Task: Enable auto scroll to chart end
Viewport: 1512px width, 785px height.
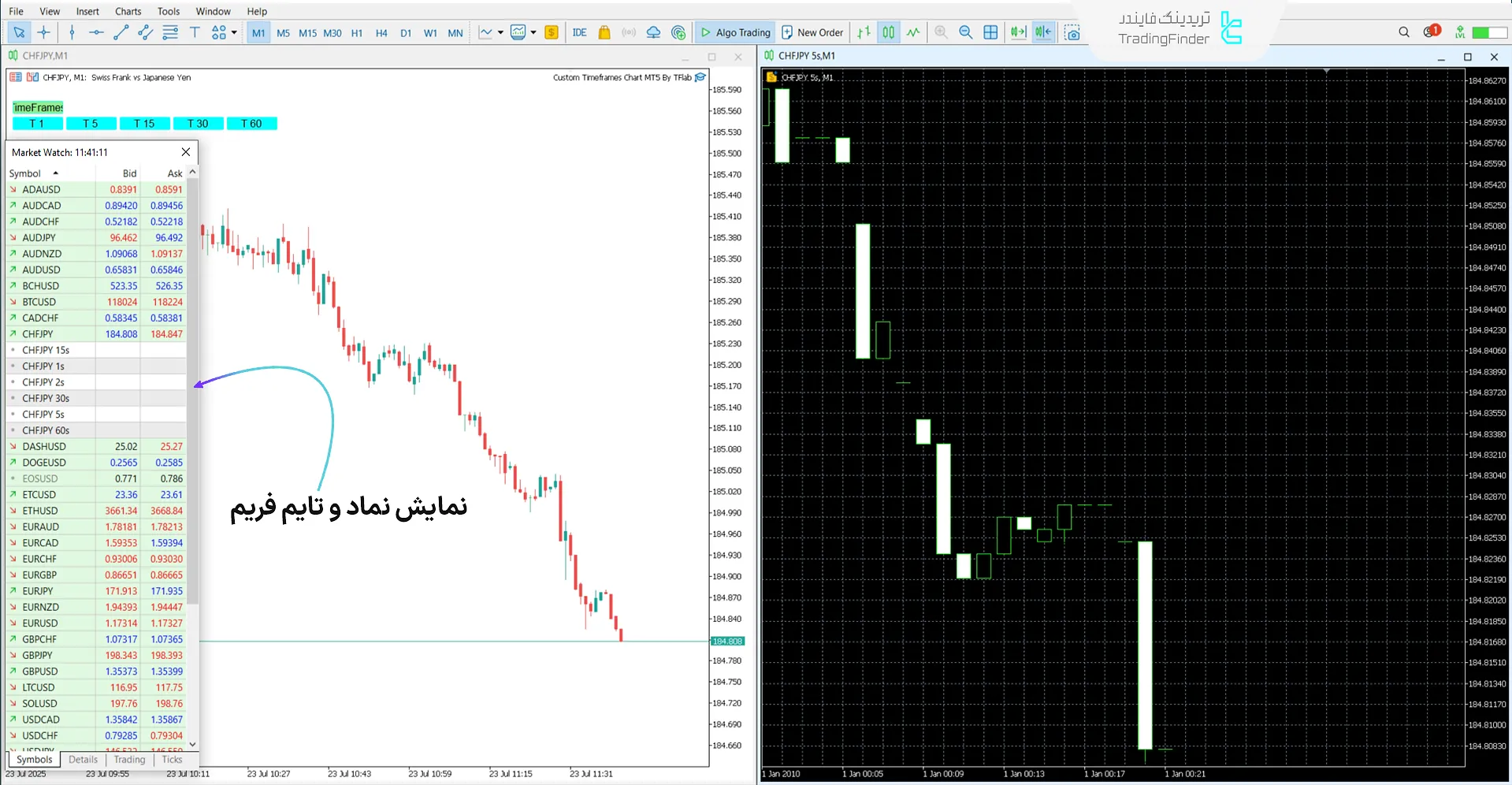Action: (1017, 32)
